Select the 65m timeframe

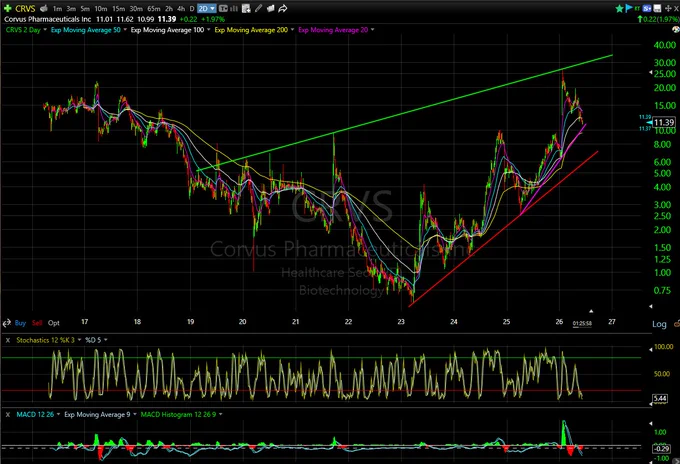pos(154,9)
